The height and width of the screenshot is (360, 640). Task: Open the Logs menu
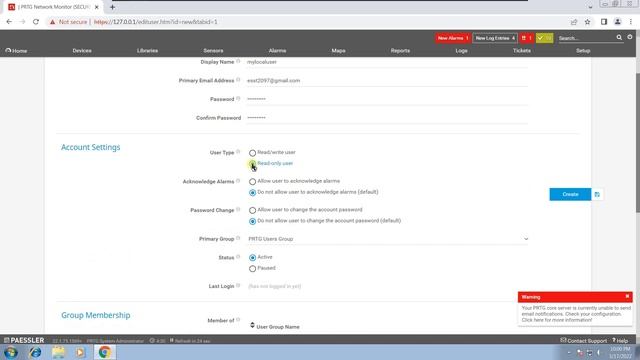pyautogui.click(x=461, y=51)
